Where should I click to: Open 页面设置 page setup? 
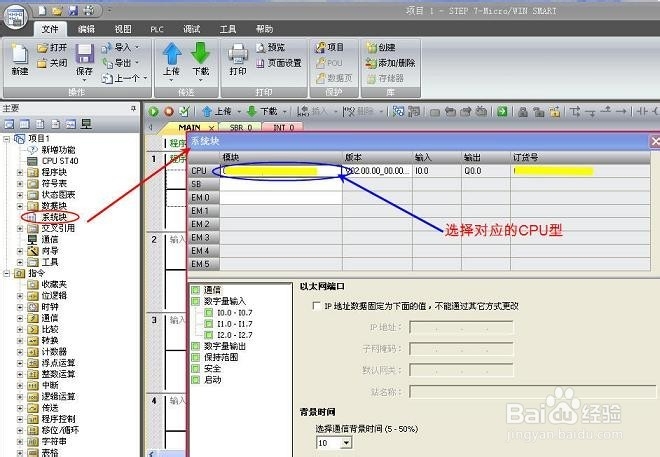[279, 63]
